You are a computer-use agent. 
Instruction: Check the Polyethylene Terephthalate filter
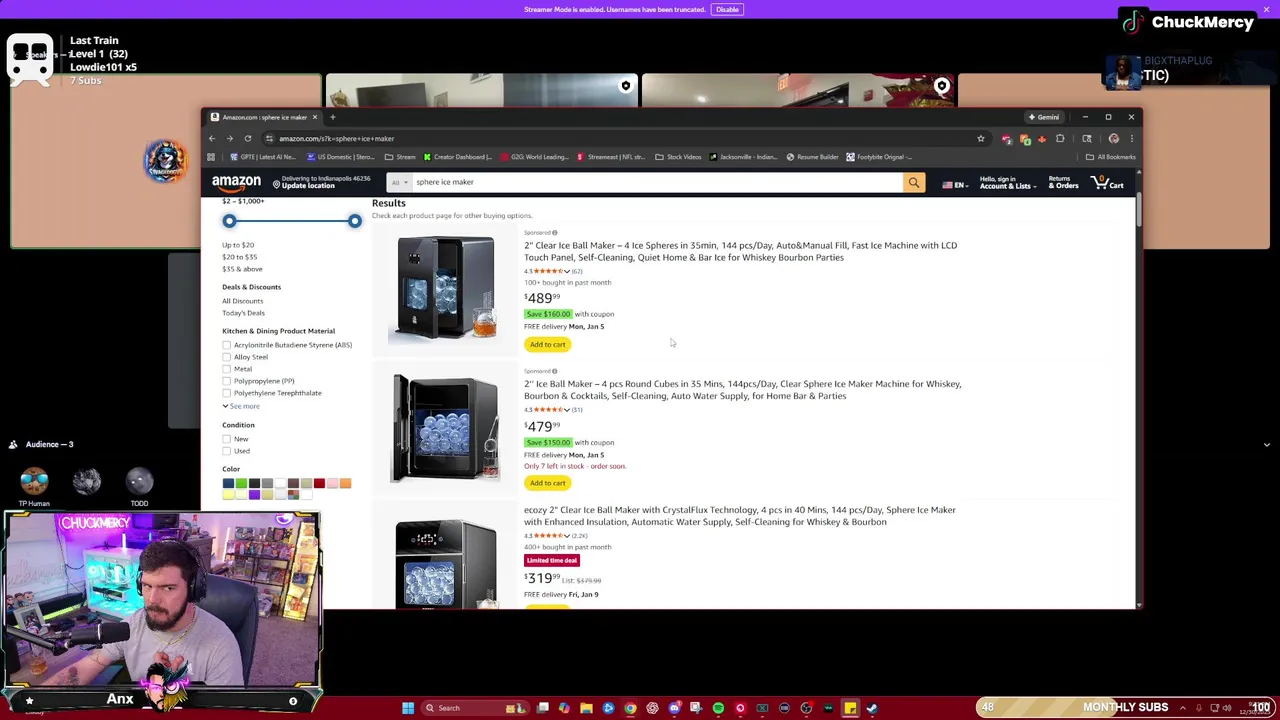(x=227, y=393)
